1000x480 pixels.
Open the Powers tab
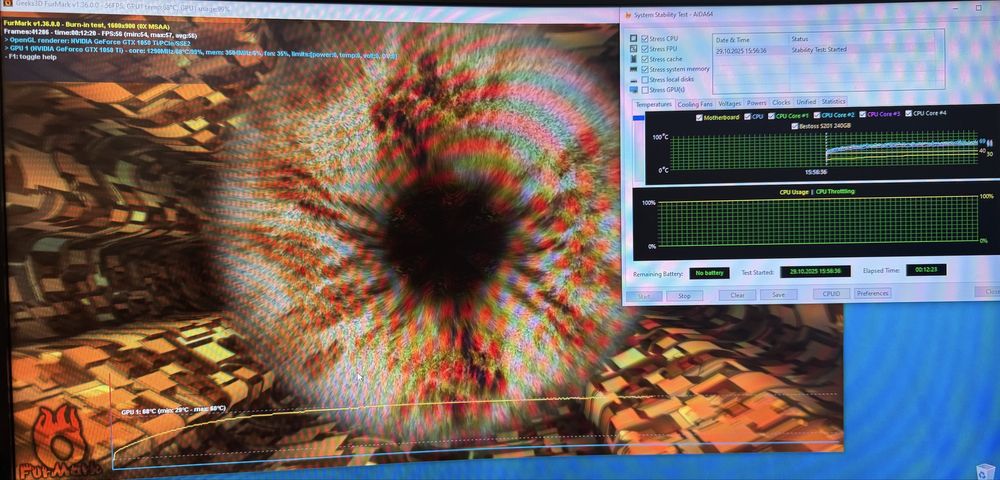tap(756, 103)
